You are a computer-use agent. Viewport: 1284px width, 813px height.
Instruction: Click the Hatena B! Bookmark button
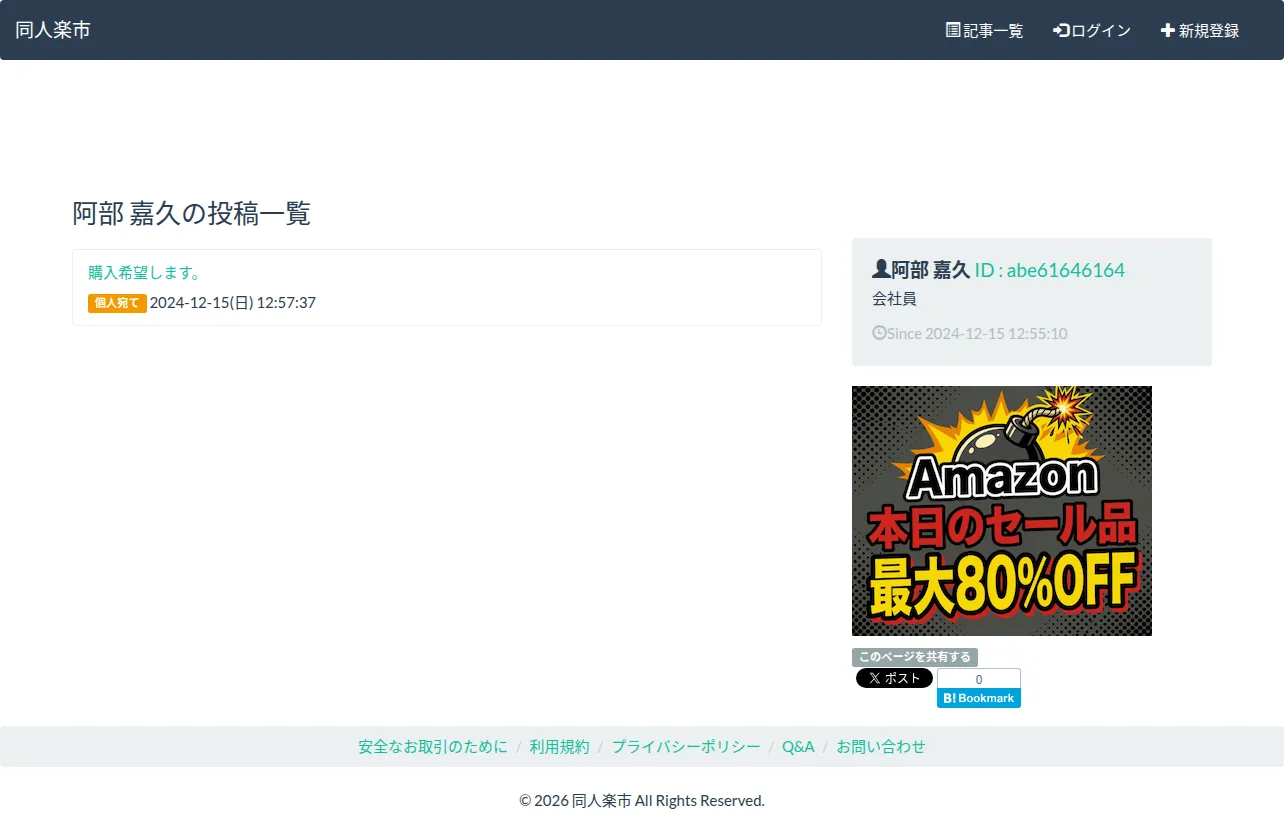[979, 698]
